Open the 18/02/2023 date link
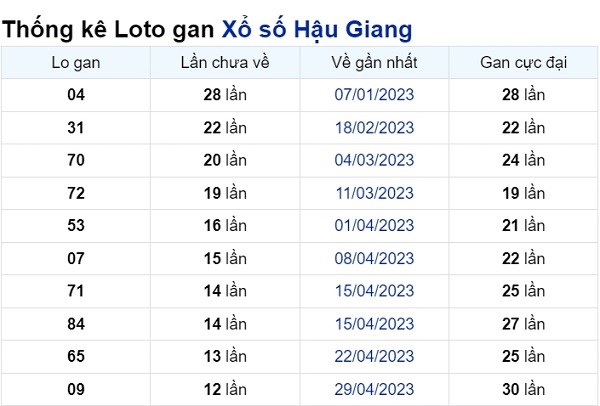Image resolution: width=600 pixels, height=406 pixels. tap(374, 127)
